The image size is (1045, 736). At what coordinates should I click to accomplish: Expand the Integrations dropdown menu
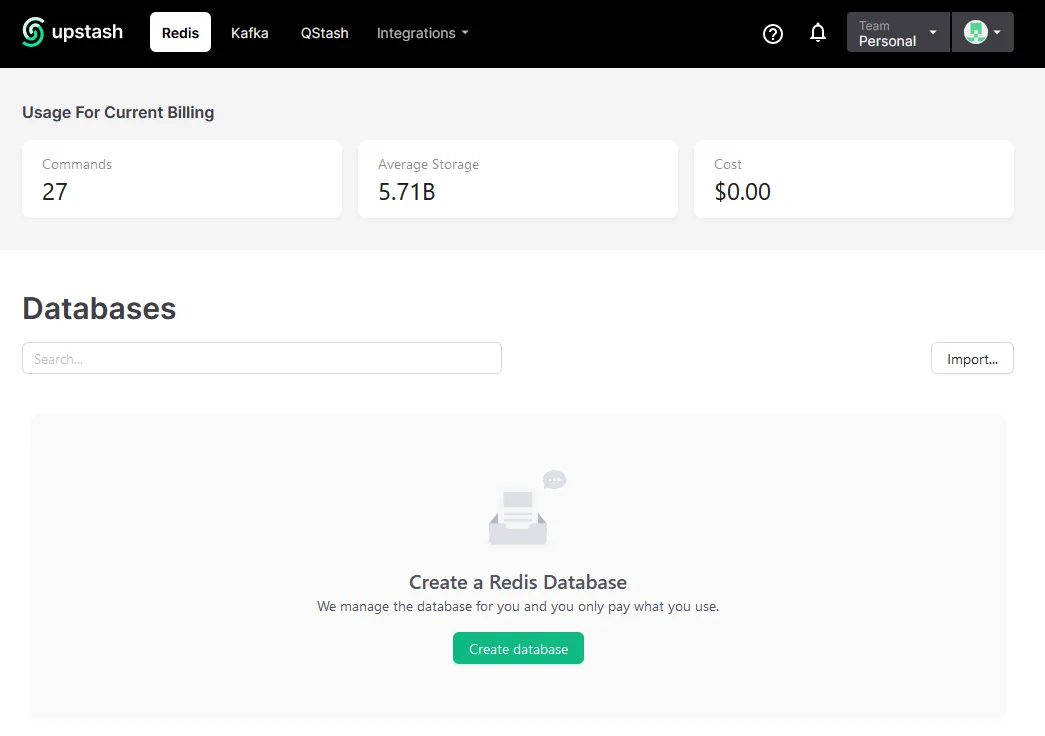coord(422,33)
